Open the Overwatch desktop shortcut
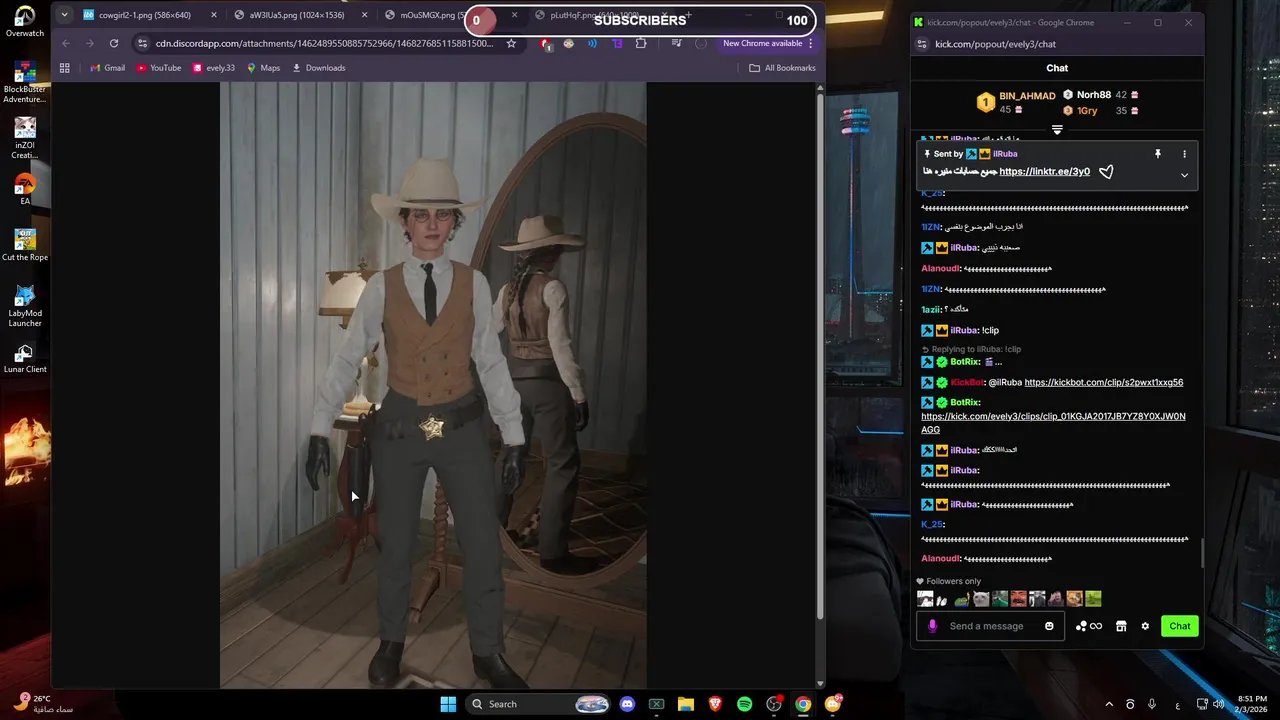Screen dimensions: 1280x720 [x=25, y=21]
